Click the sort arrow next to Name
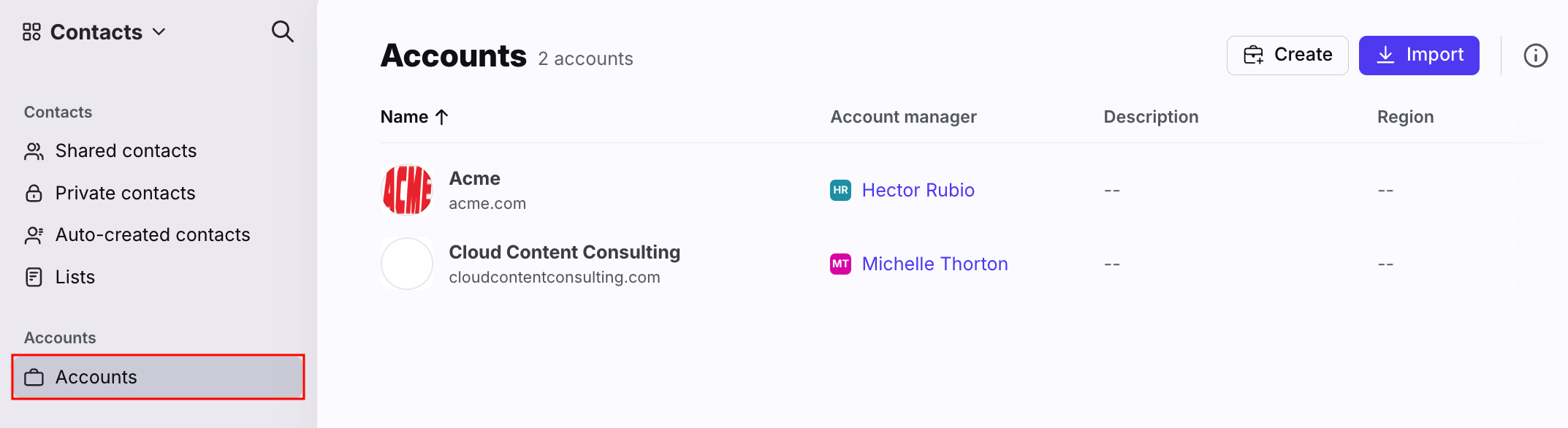 point(441,117)
